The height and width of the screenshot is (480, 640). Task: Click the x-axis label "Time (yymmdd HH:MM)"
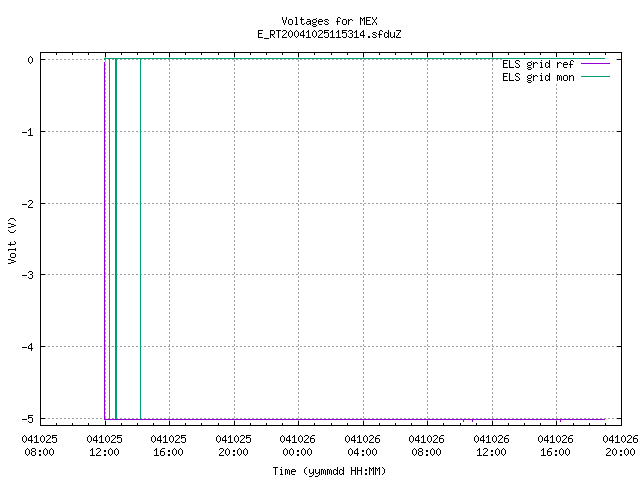click(x=329, y=471)
